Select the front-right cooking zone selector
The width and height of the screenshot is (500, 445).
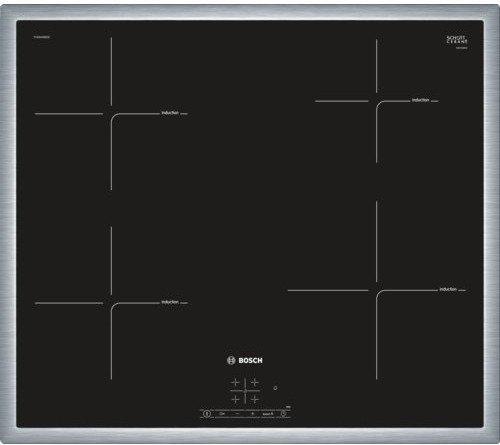point(254,399)
